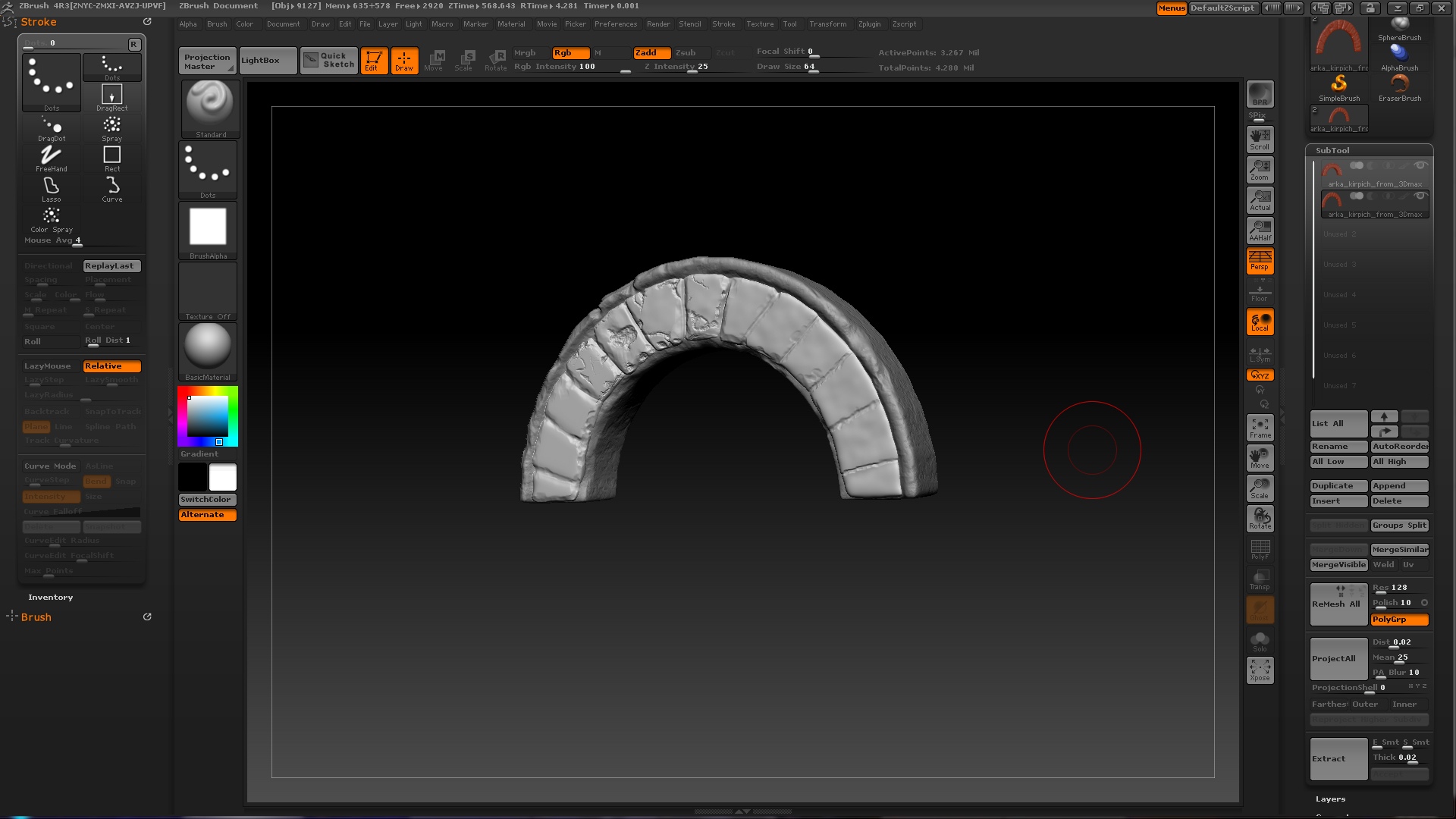Toggle Persp perspective mode
The height and width of the screenshot is (819, 1456).
(1260, 261)
